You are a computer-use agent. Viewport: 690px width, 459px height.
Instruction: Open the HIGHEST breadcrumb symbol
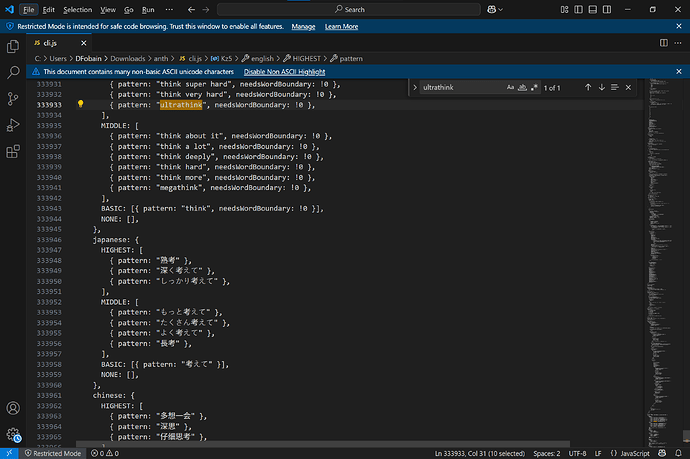[301, 59]
